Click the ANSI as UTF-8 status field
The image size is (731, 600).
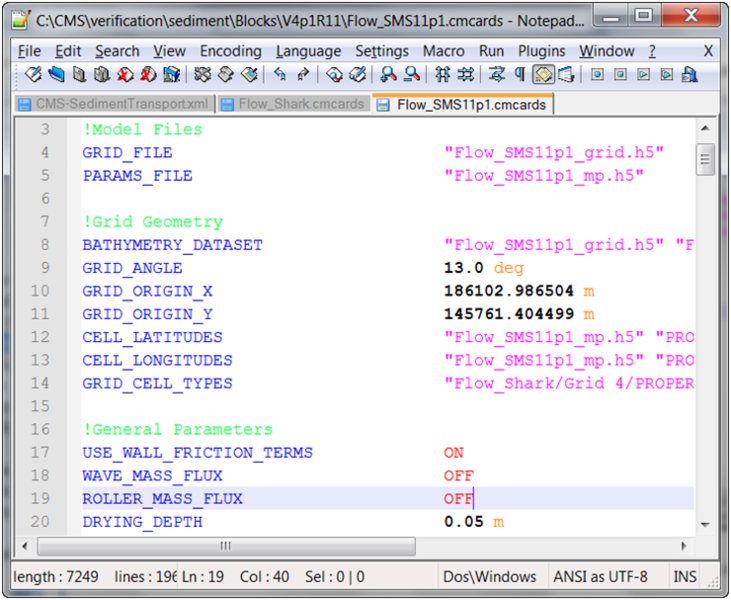coord(600,577)
